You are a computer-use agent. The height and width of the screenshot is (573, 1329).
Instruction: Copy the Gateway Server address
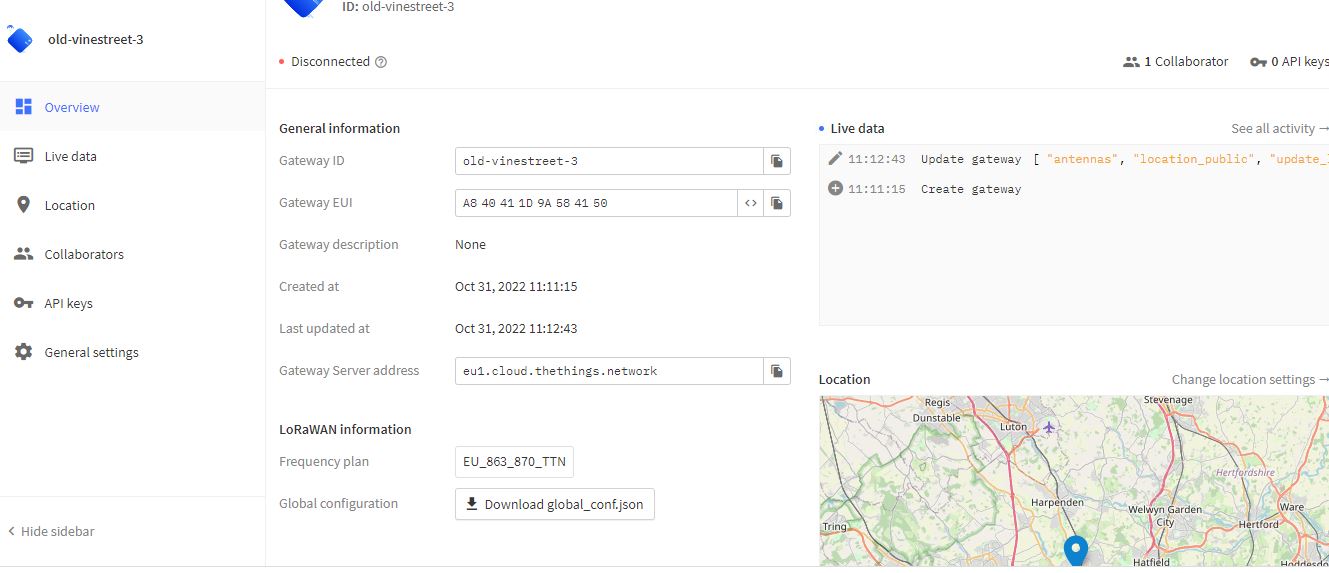tap(776, 371)
